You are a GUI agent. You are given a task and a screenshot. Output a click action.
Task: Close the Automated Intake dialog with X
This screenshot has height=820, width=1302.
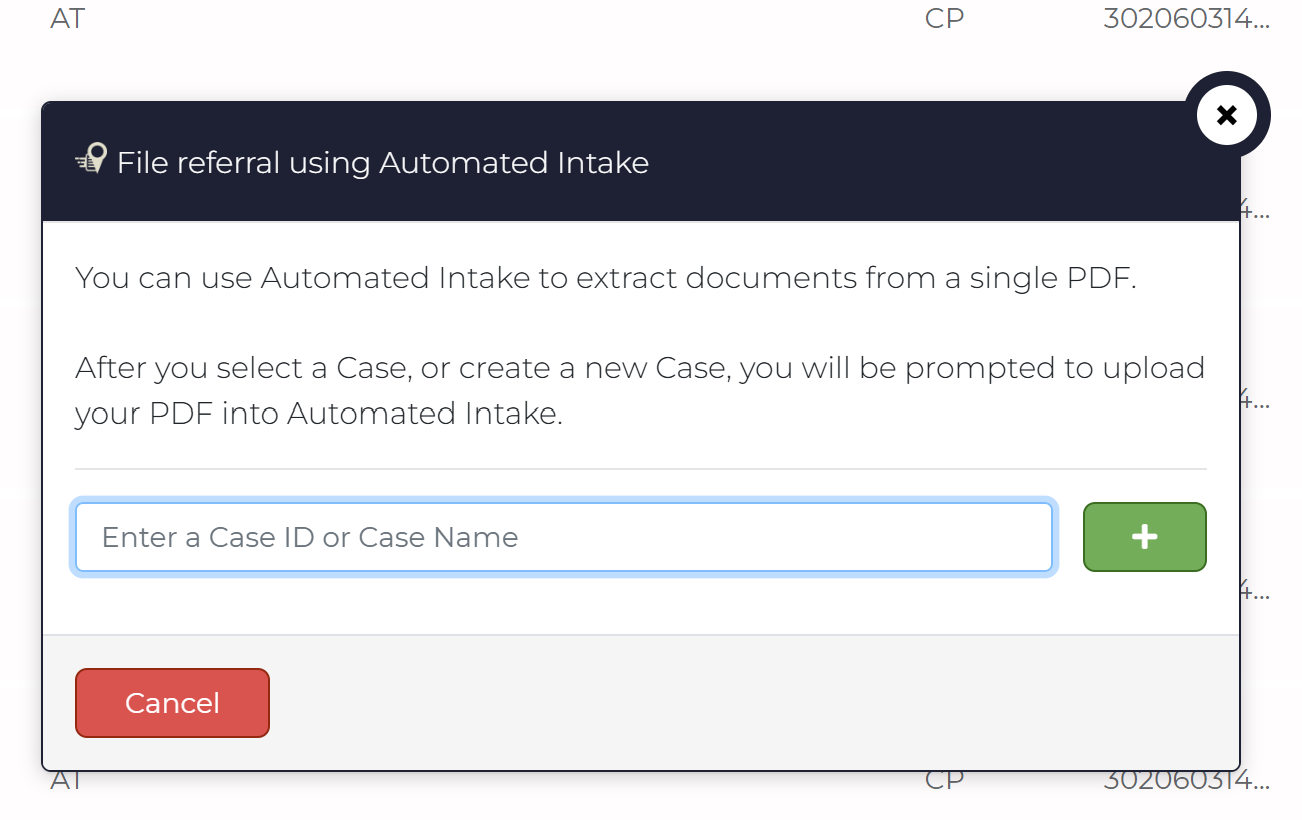click(x=1227, y=115)
